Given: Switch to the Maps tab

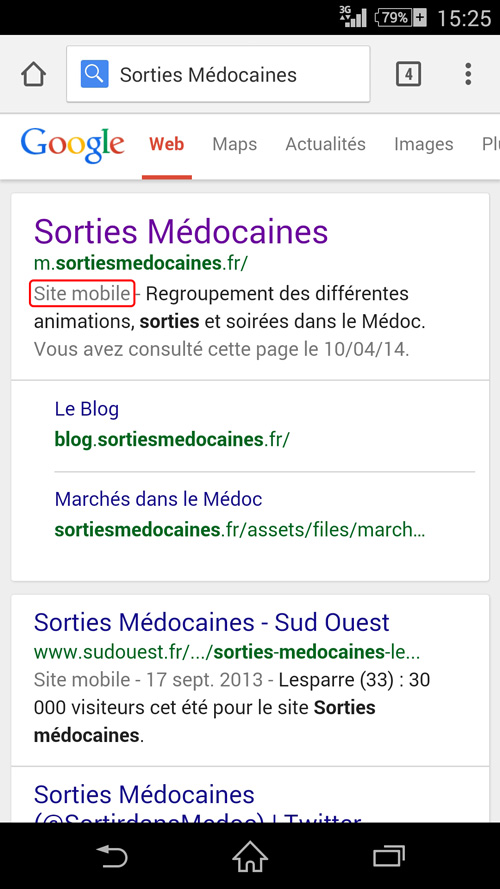Looking at the screenshot, I should click(235, 145).
